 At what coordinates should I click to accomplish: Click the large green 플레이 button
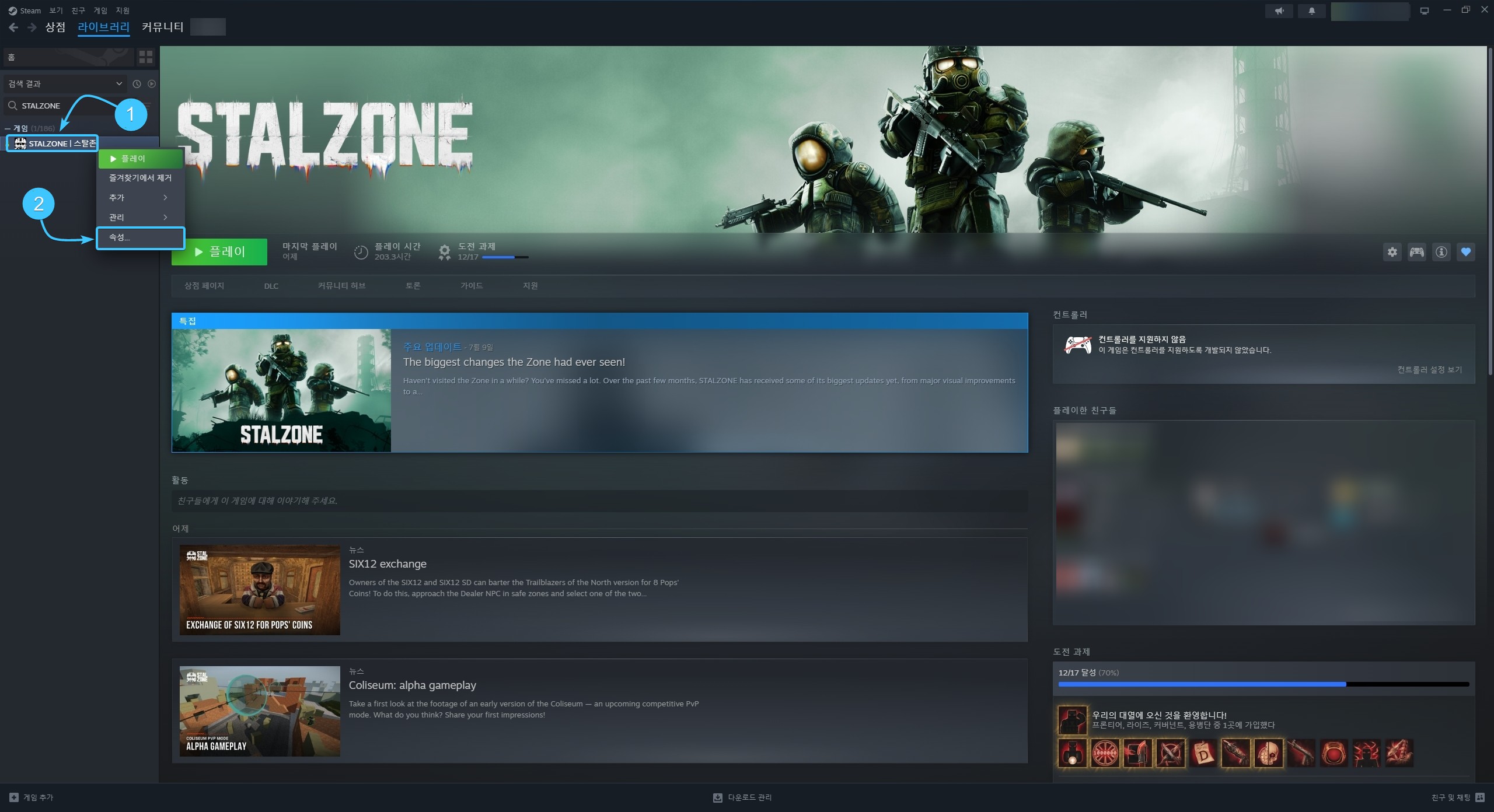click(x=219, y=252)
